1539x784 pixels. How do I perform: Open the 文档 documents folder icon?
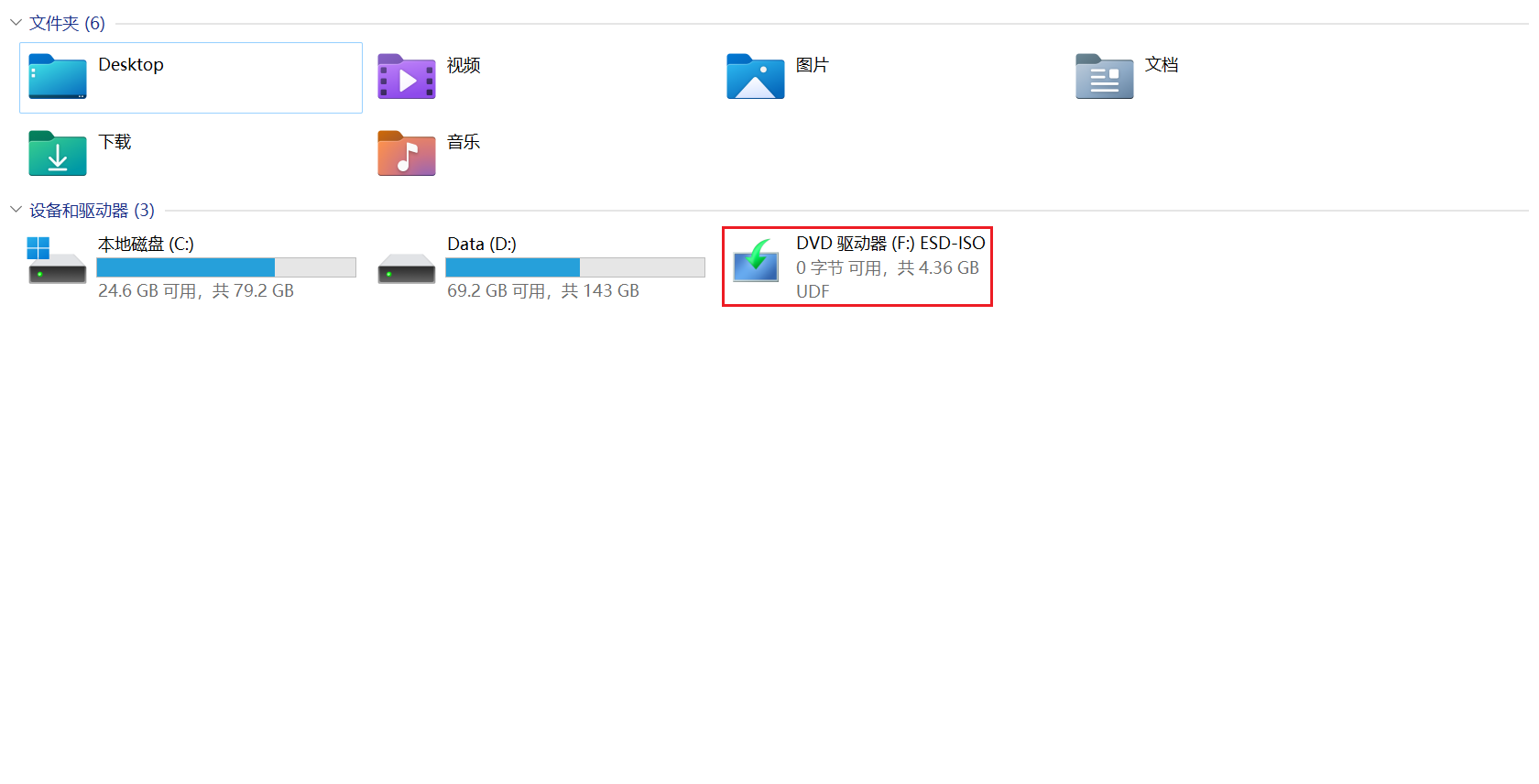tap(1105, 77)
